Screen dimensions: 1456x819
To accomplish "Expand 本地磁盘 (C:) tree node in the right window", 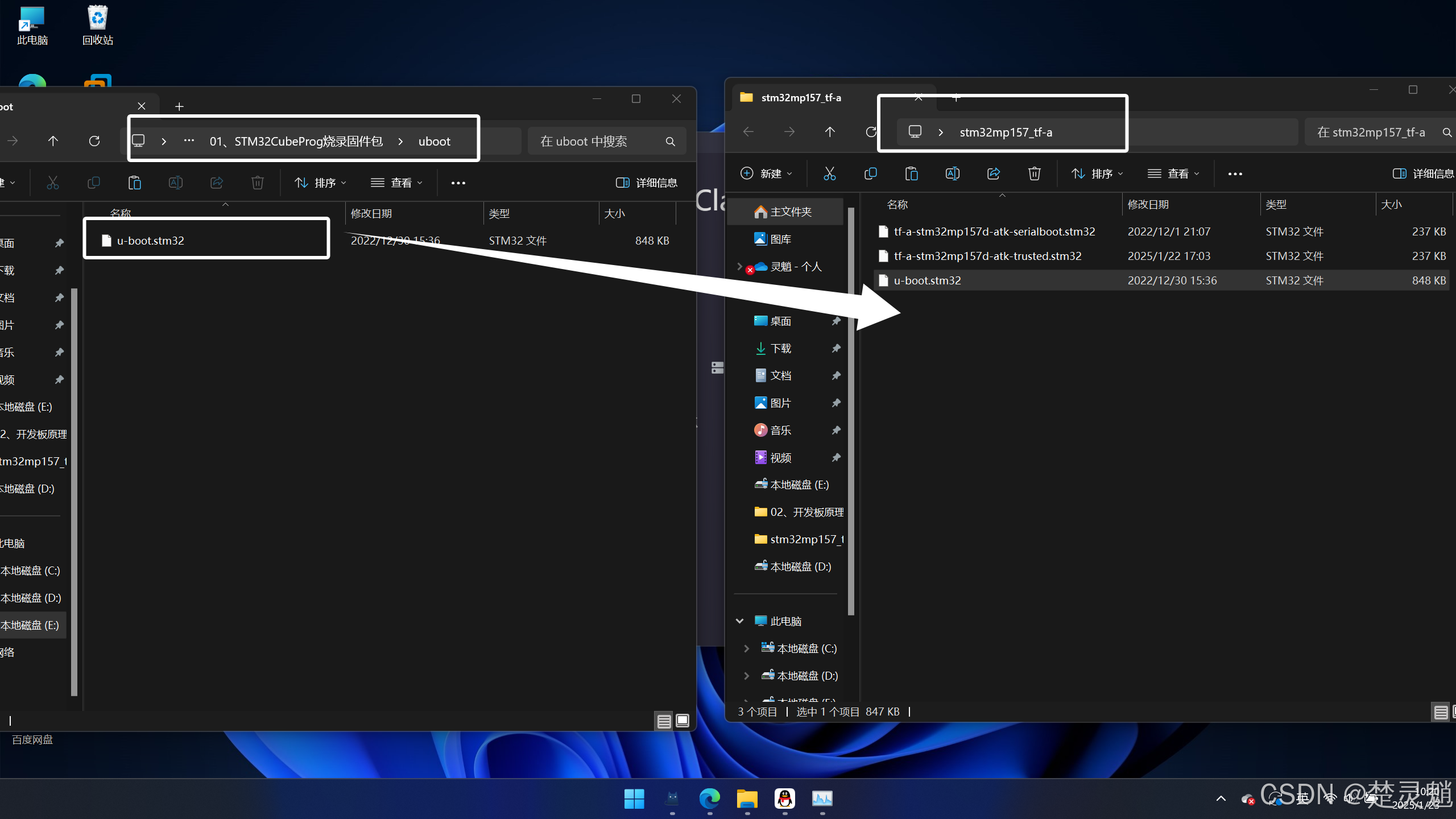I will pos(746,648).
